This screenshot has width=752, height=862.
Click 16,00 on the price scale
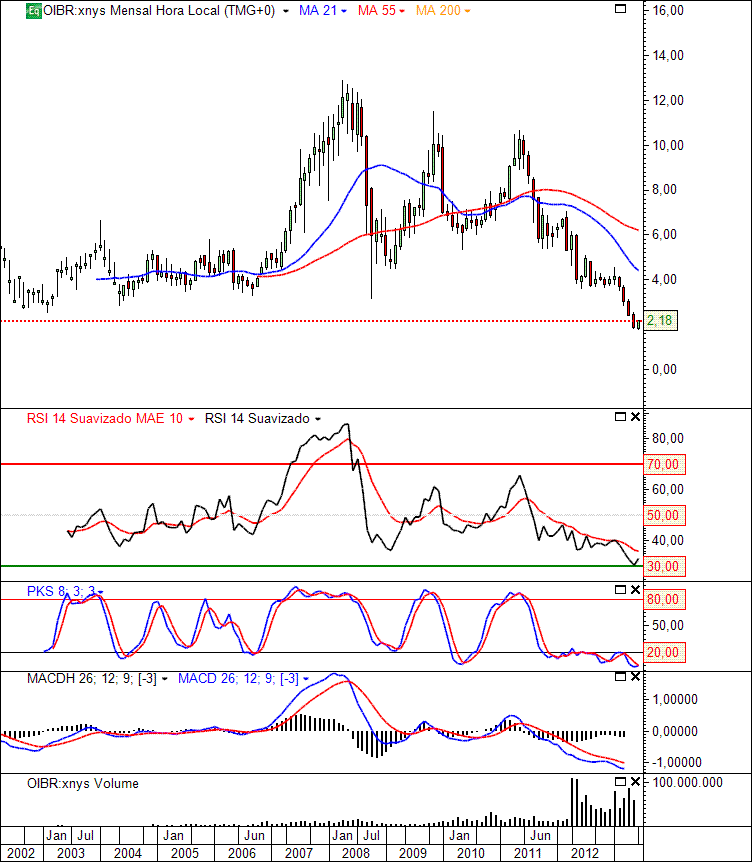668,10
